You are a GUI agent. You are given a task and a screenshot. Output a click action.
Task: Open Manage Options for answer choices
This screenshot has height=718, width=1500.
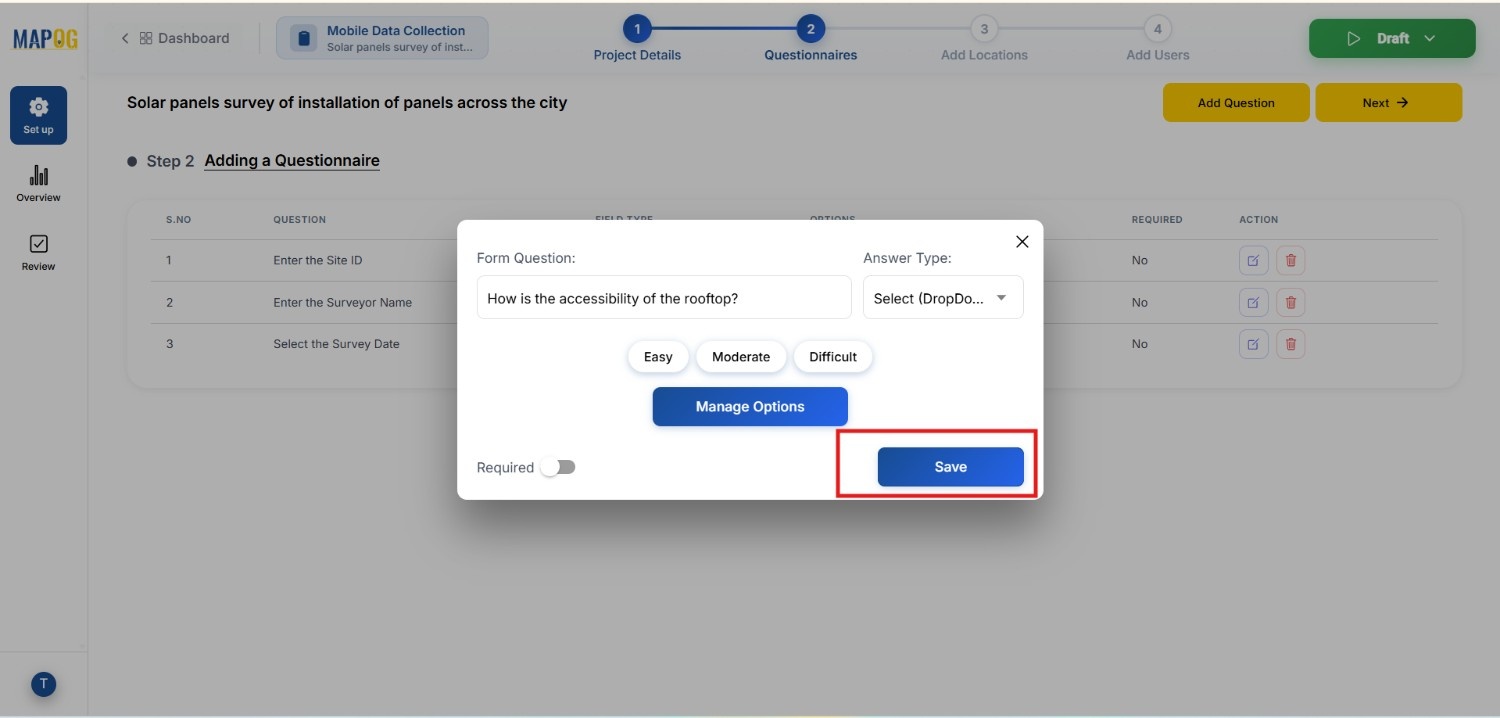749,406
